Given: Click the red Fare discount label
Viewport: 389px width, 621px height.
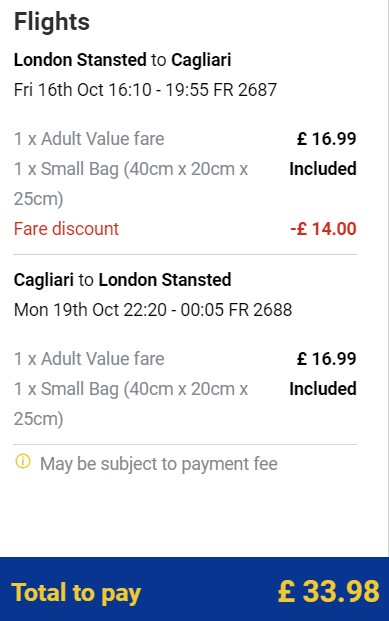Looking at the screenshot, I should pos(66,229).
